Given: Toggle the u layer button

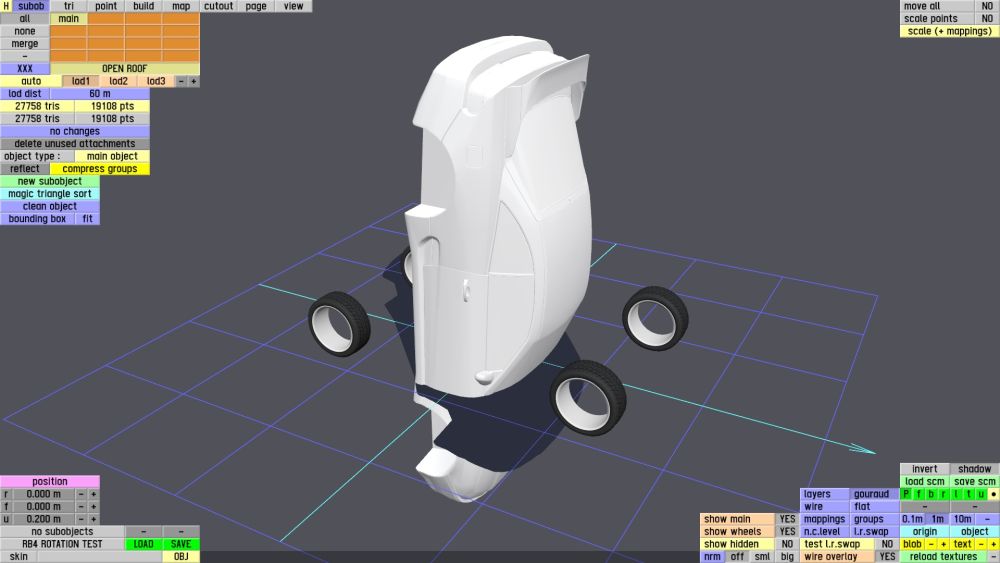Looking at the screenshot, I should pos(981,494).
